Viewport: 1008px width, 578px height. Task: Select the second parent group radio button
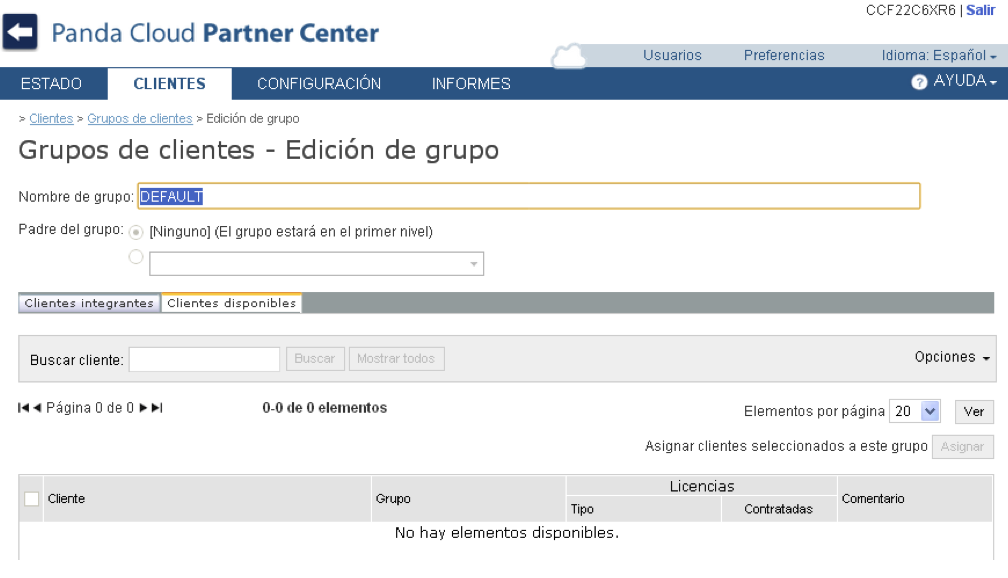[136, 257]
